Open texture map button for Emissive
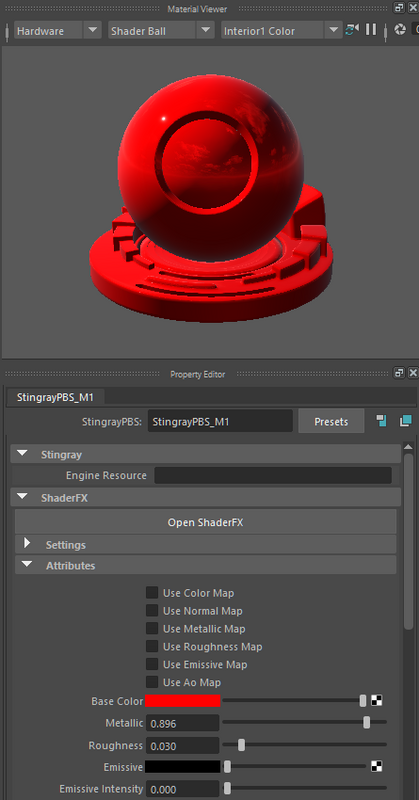This screenshot has width=419, height=800. (377, 766)
